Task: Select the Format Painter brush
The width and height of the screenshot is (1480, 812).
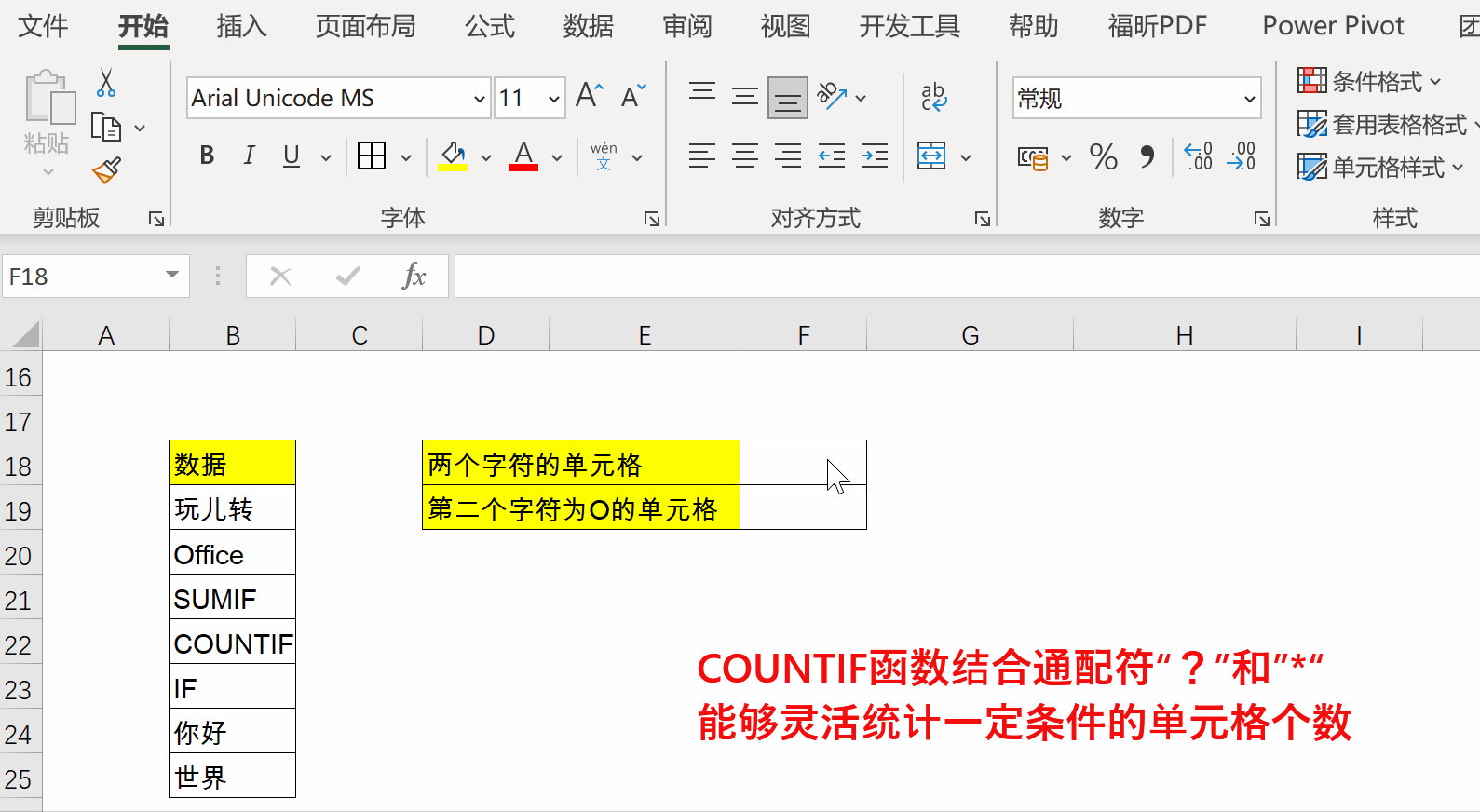Action: tap(106, 169)
